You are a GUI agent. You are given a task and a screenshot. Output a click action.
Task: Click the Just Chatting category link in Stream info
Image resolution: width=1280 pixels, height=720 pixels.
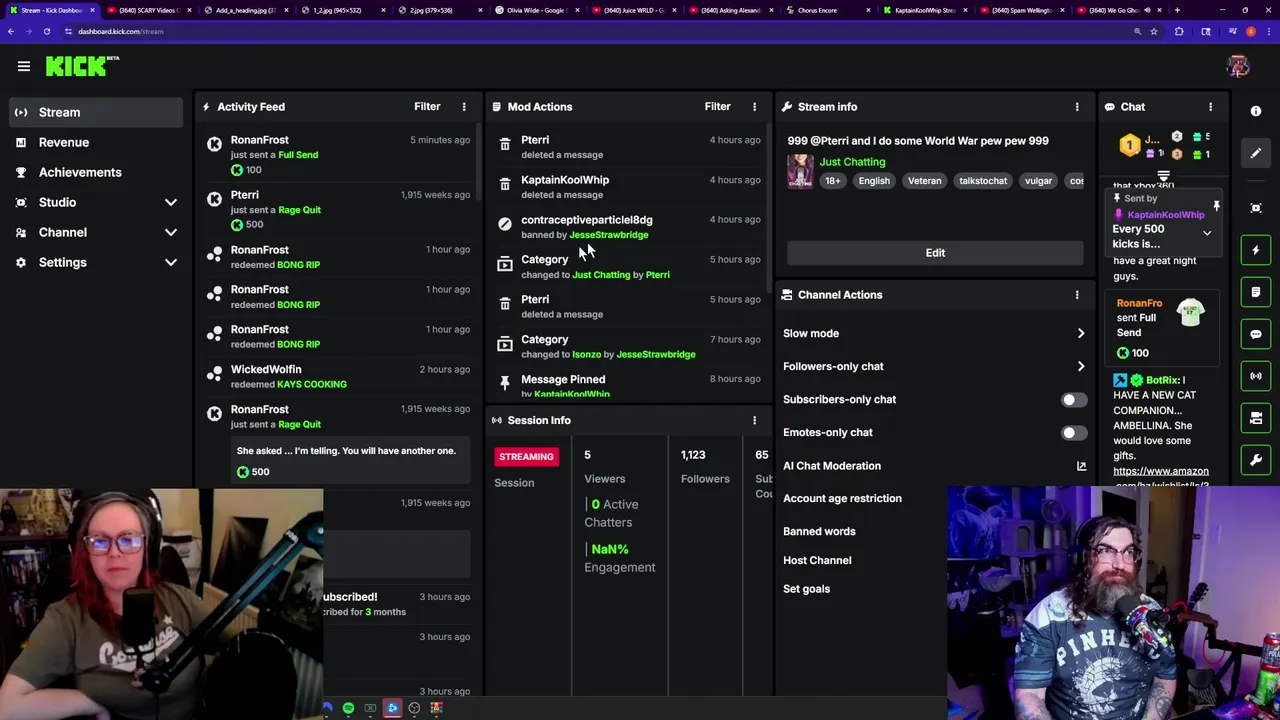852,162
